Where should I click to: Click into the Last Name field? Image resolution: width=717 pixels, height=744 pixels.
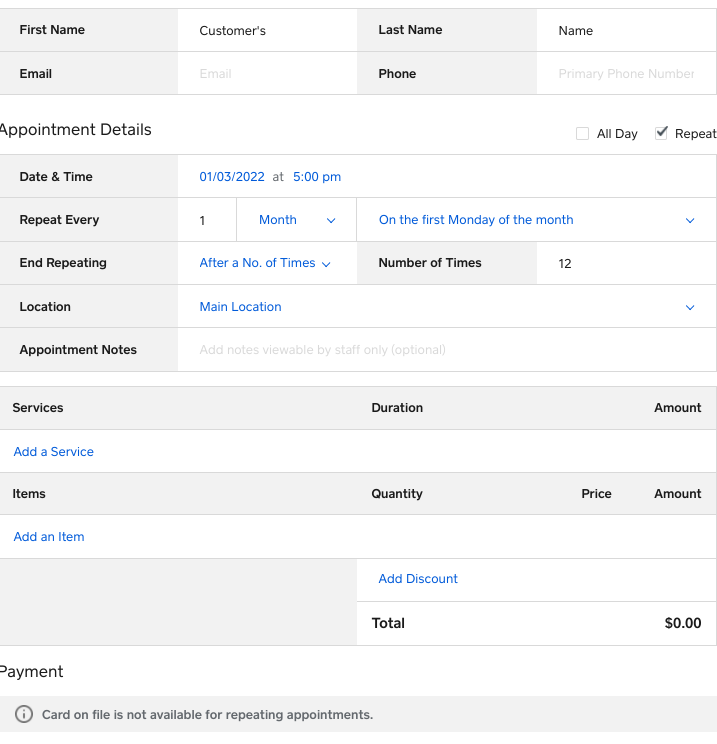coord(626,31)
